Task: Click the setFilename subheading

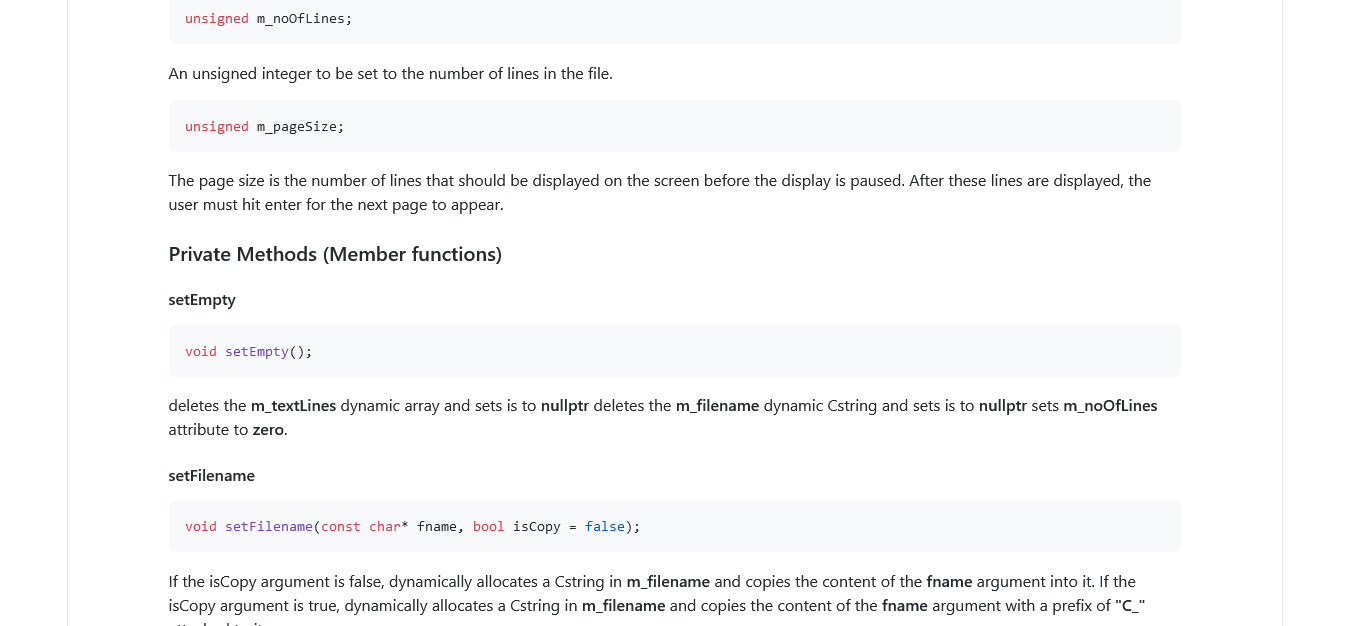Action: point(212,475)
